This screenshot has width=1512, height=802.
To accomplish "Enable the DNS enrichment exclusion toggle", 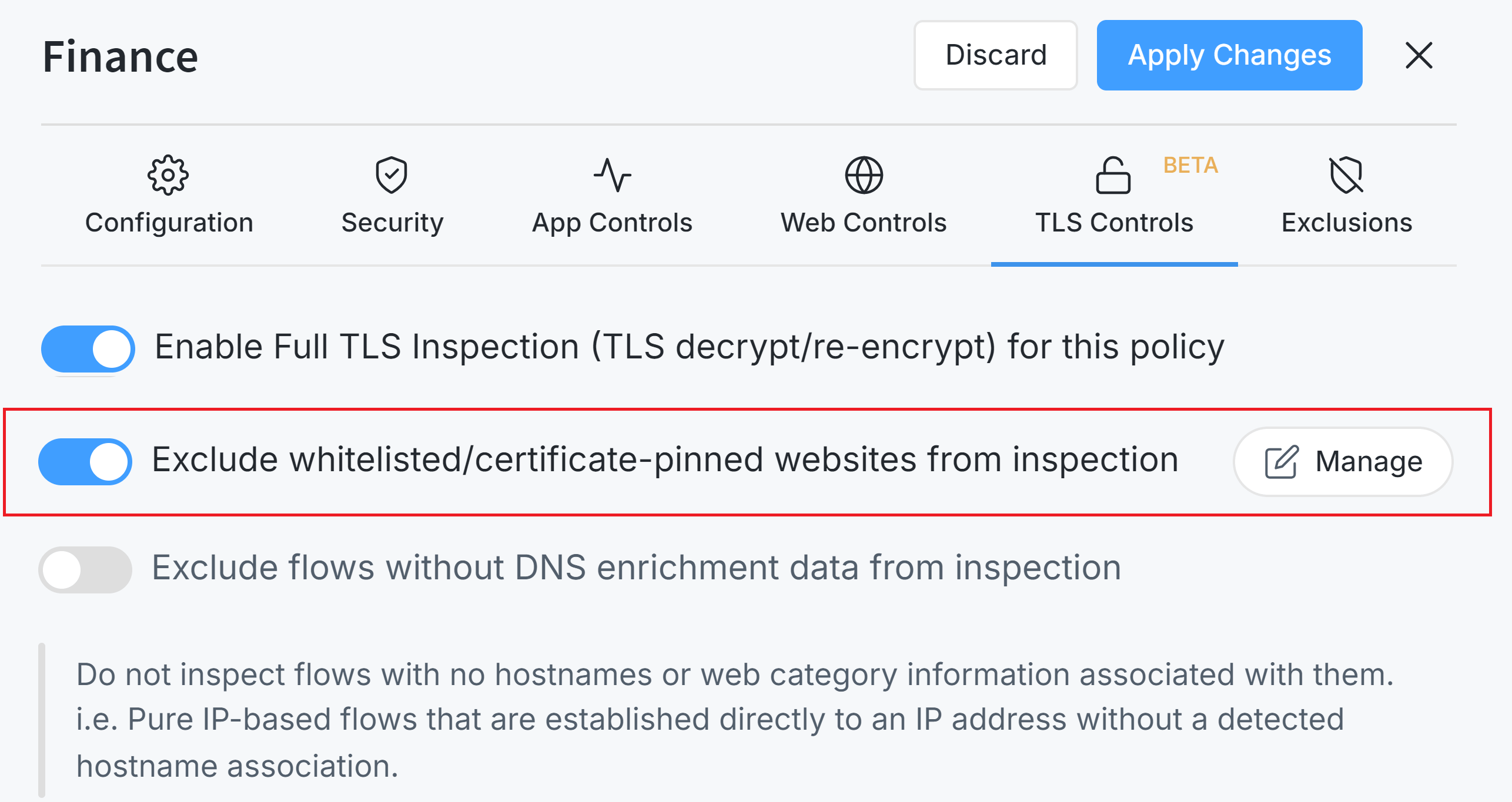I will click(86, 570).
